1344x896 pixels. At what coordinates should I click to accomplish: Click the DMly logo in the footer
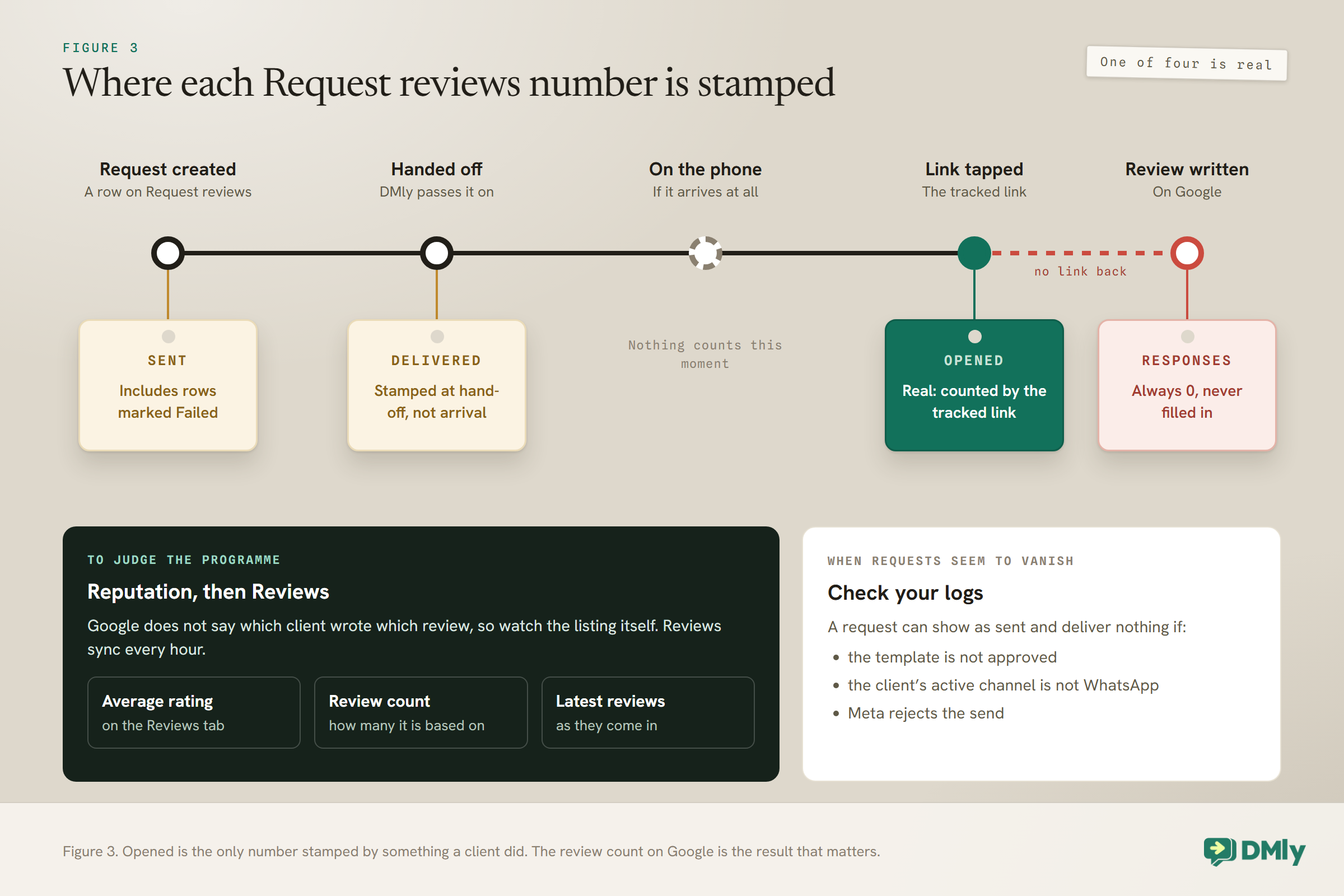[x=1254, y=851]
